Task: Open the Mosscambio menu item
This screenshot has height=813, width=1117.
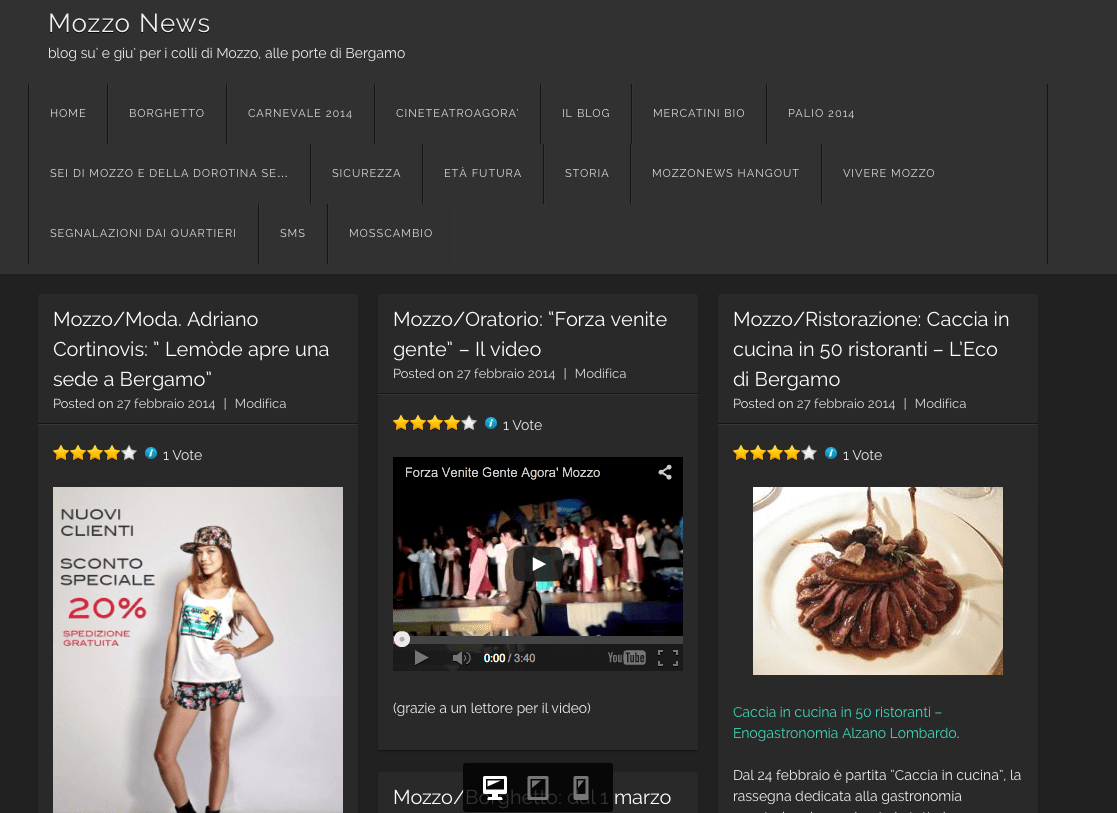Action: point(390,234)
